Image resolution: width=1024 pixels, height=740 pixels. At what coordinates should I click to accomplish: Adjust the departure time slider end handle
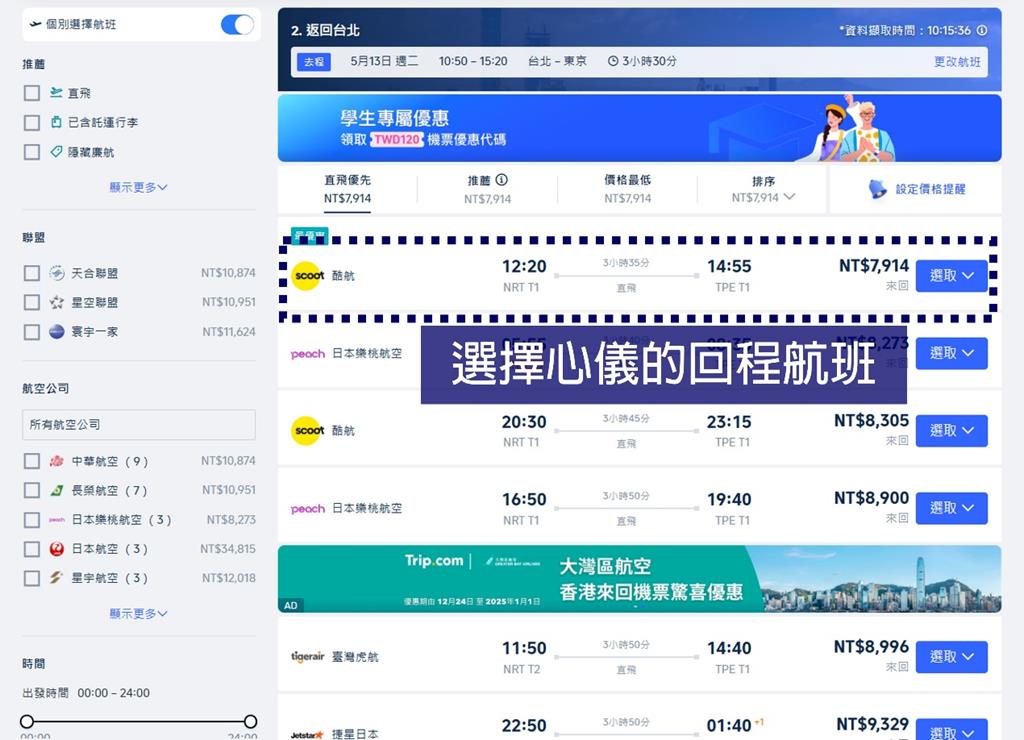[250, 721]
